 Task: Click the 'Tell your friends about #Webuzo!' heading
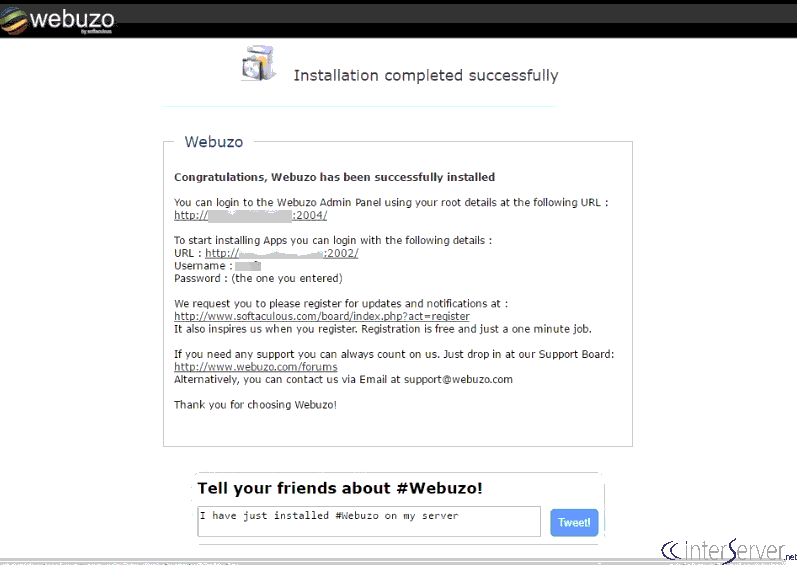click(x=340, y=488)
